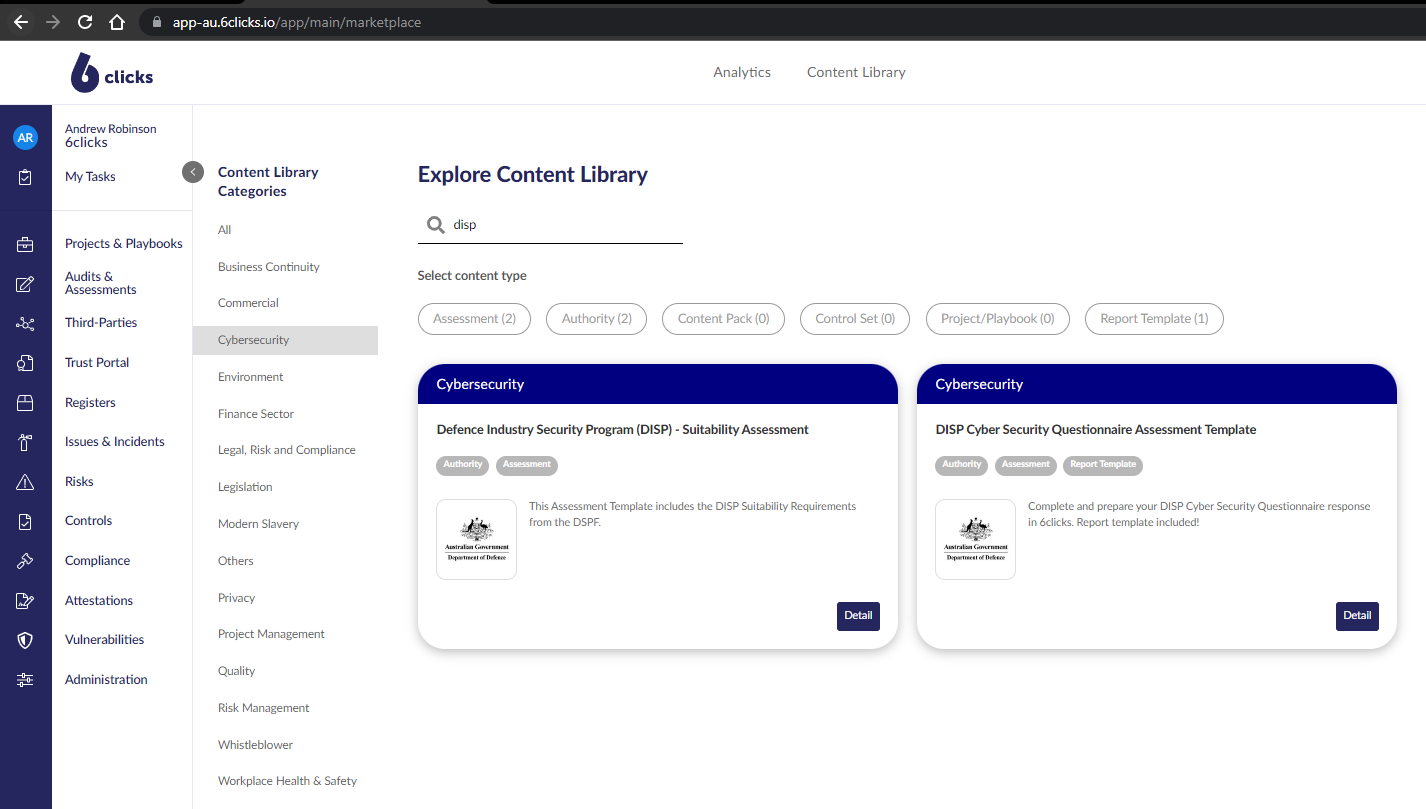1426x809 pixels.
Task: Select the Risk Management category
Action: pyautogui.click(x=264, y=708)
